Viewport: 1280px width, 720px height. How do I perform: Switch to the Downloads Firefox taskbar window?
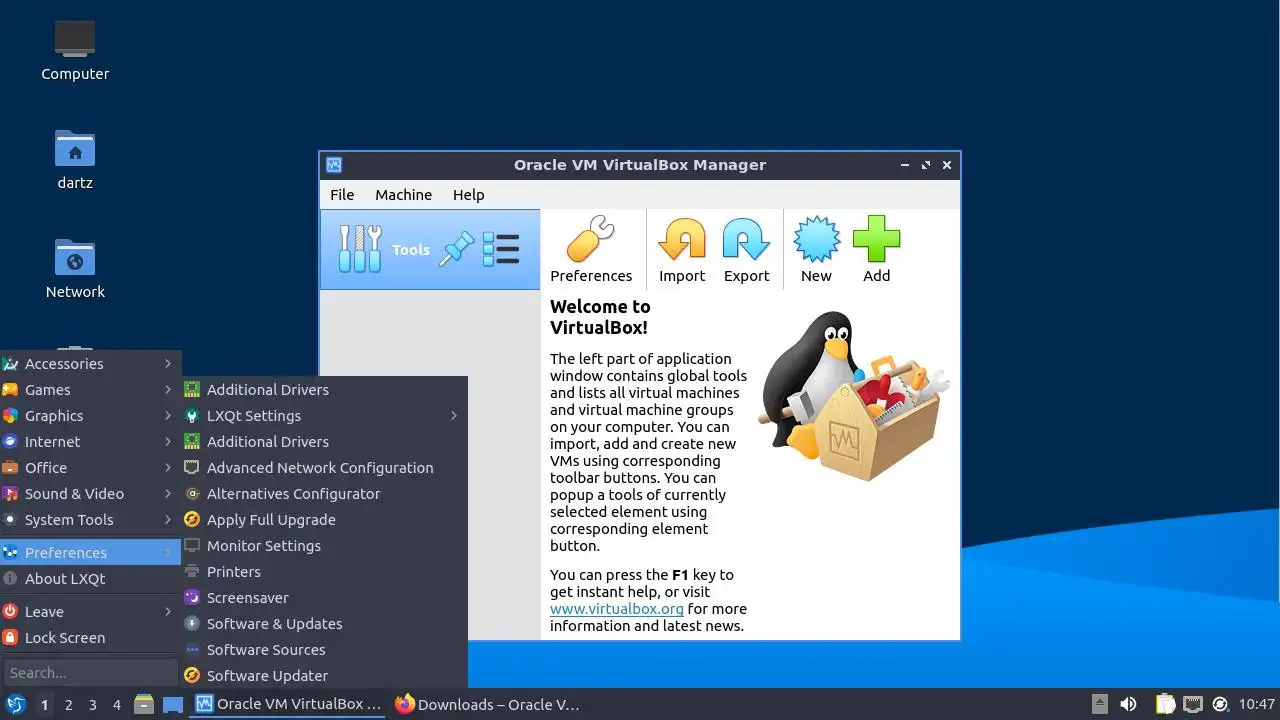[488, 704]
